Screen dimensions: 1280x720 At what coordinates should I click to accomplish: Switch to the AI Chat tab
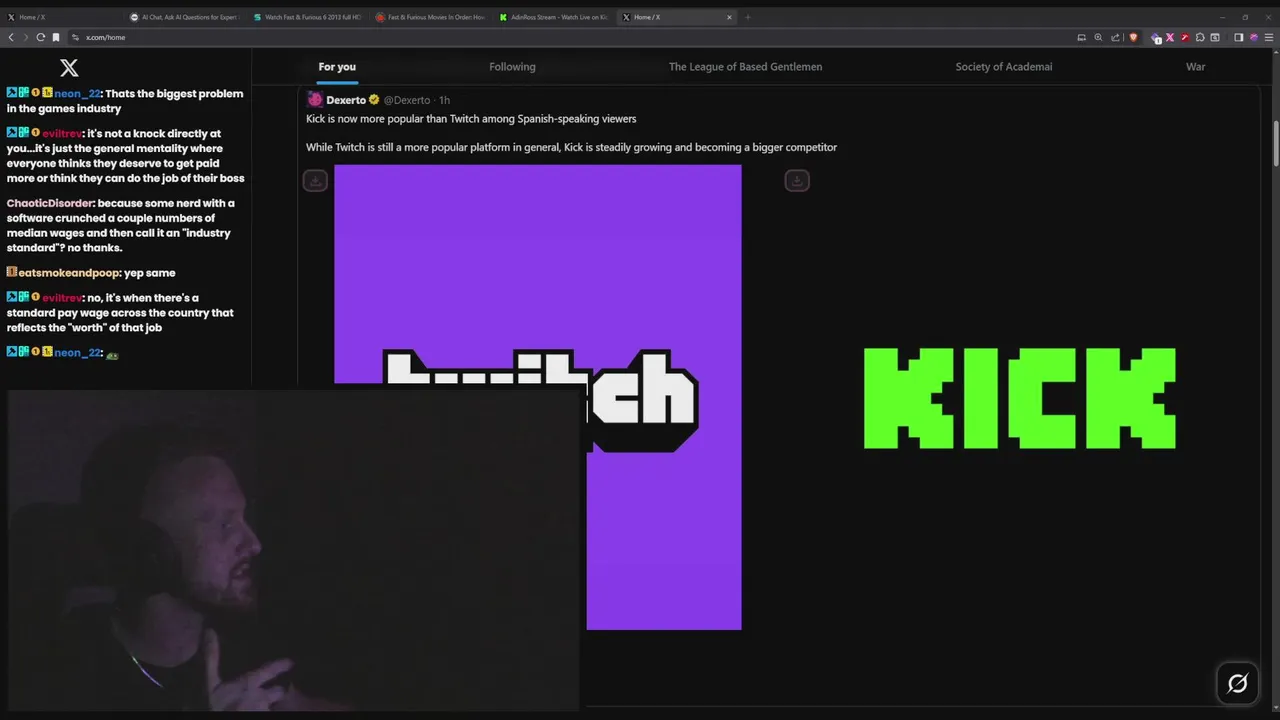185,17
